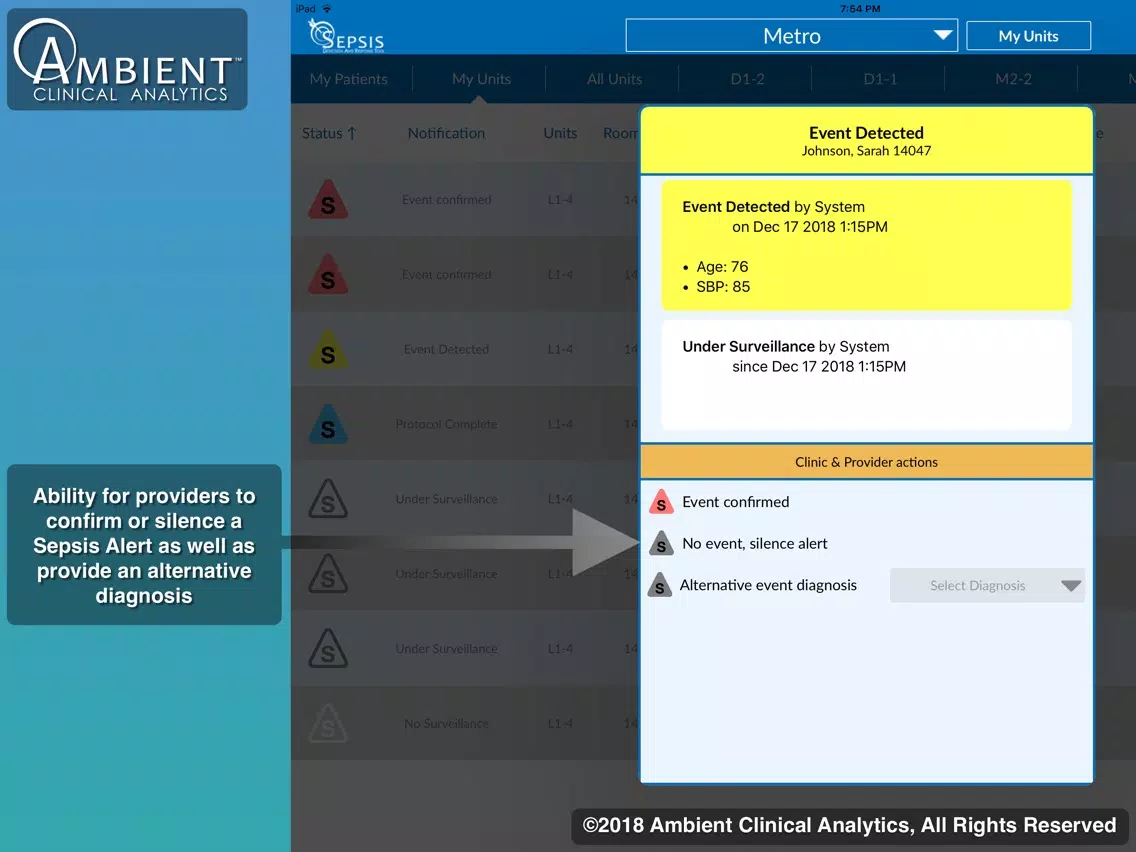Click the Event Detected notification text

click(446, 349)
